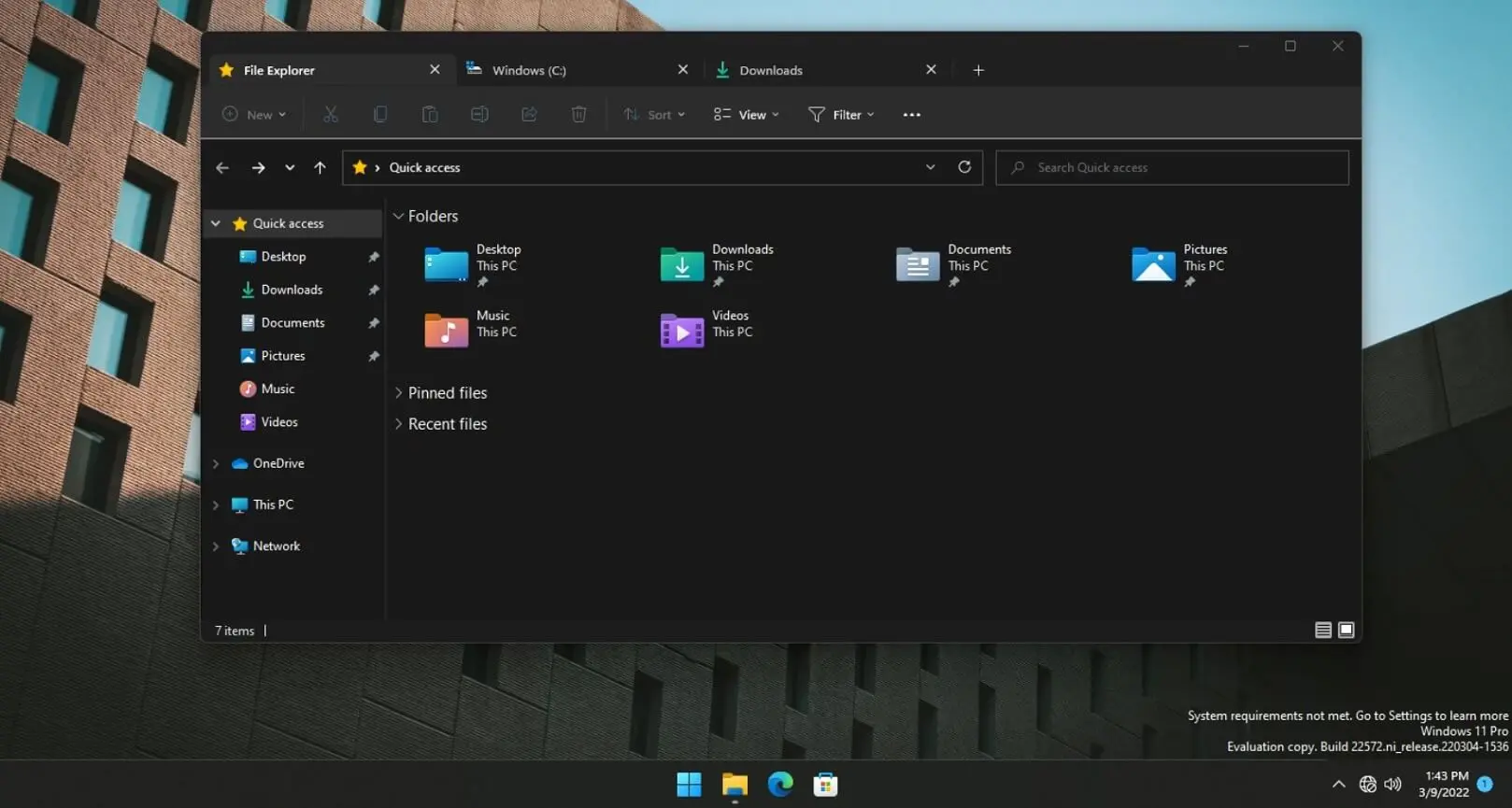This screenshot has width=1512, height=808.
Task: Open the View dropdown menu
Action: [746, 114]
